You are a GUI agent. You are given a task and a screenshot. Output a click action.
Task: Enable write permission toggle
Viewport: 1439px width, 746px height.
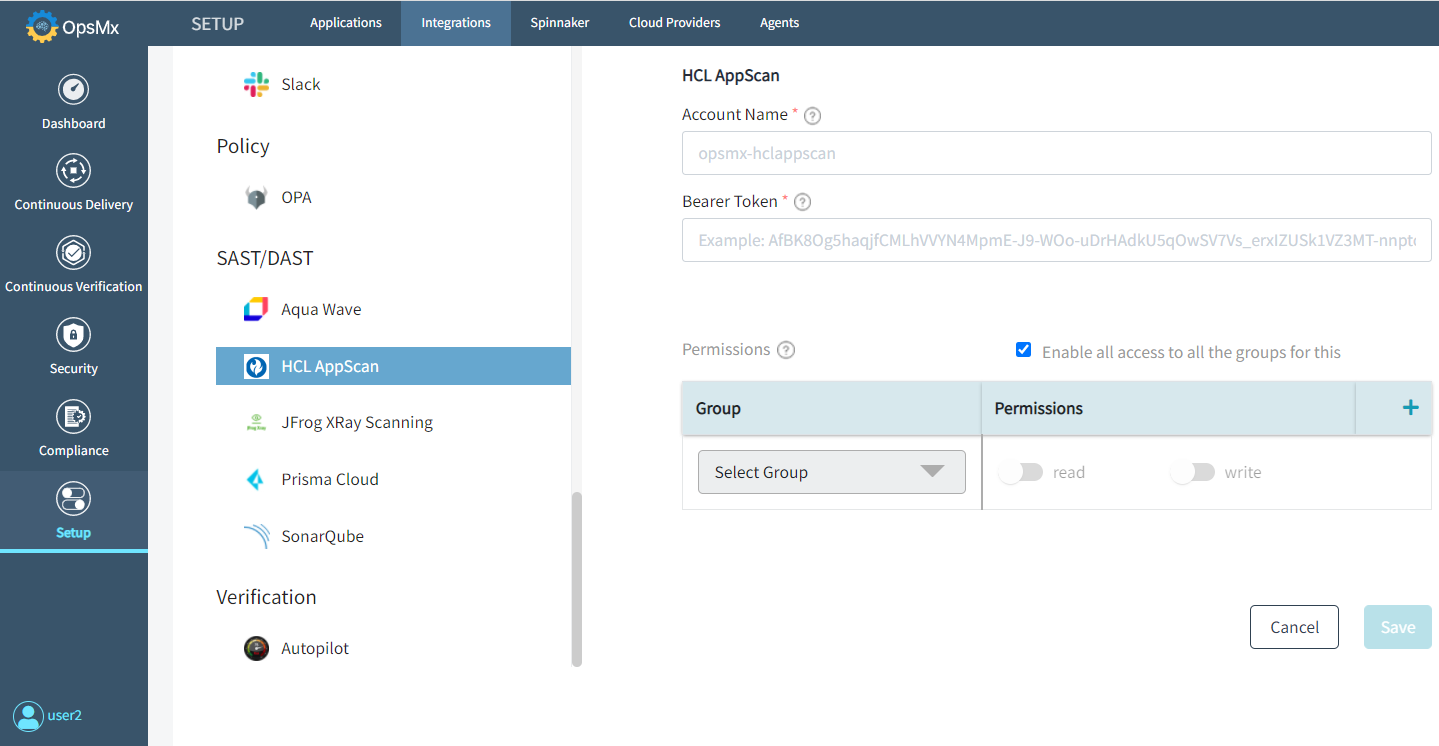point(1191,471)
